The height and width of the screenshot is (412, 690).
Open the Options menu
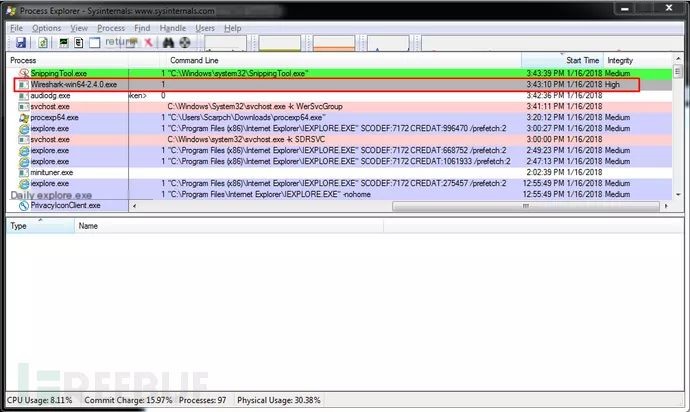click(x=46, y=28)
